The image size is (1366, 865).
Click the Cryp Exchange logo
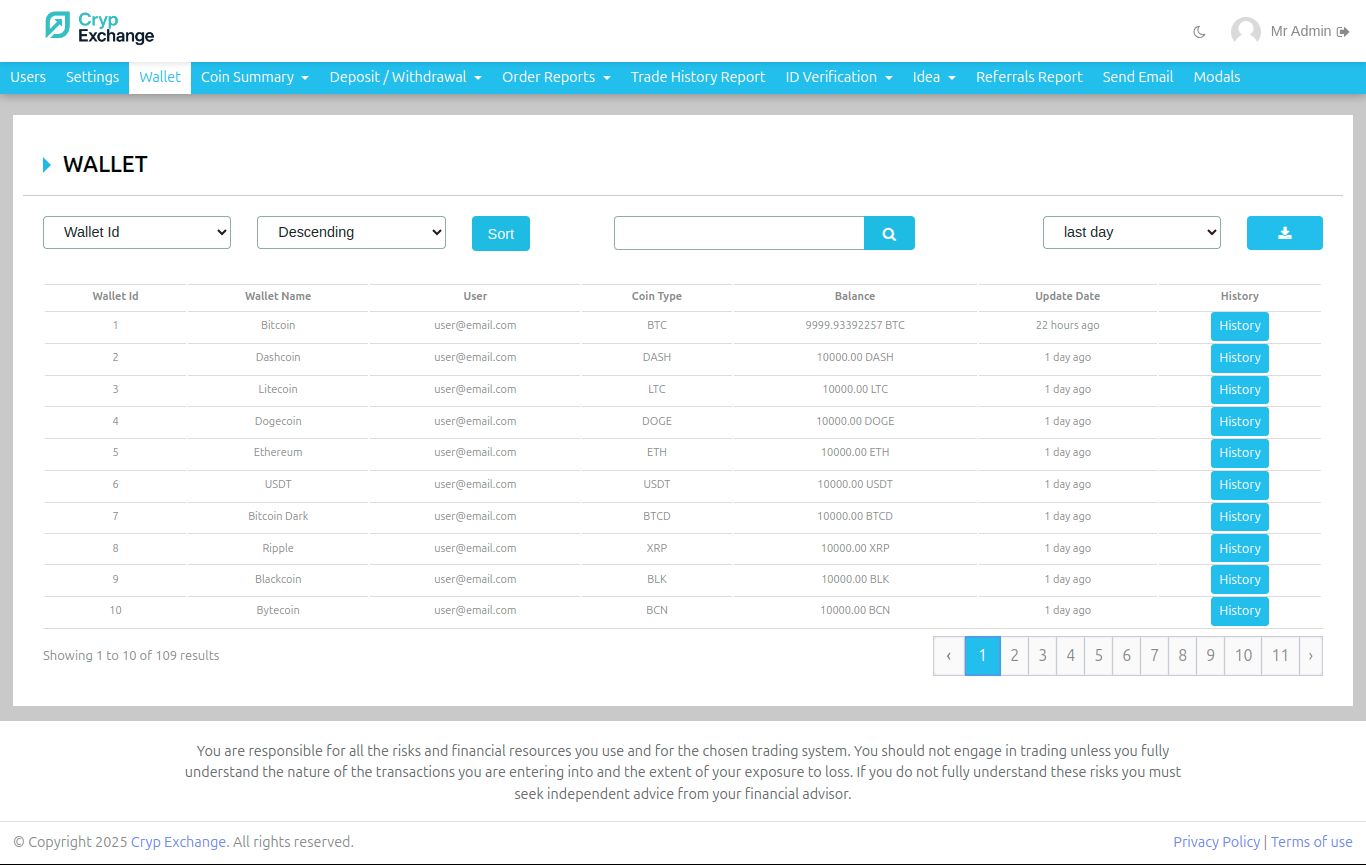[100, 28]
